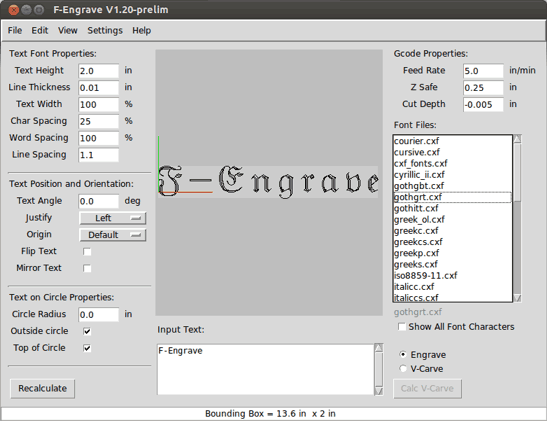Enable the Flip Text checkbox

point(87,251)
